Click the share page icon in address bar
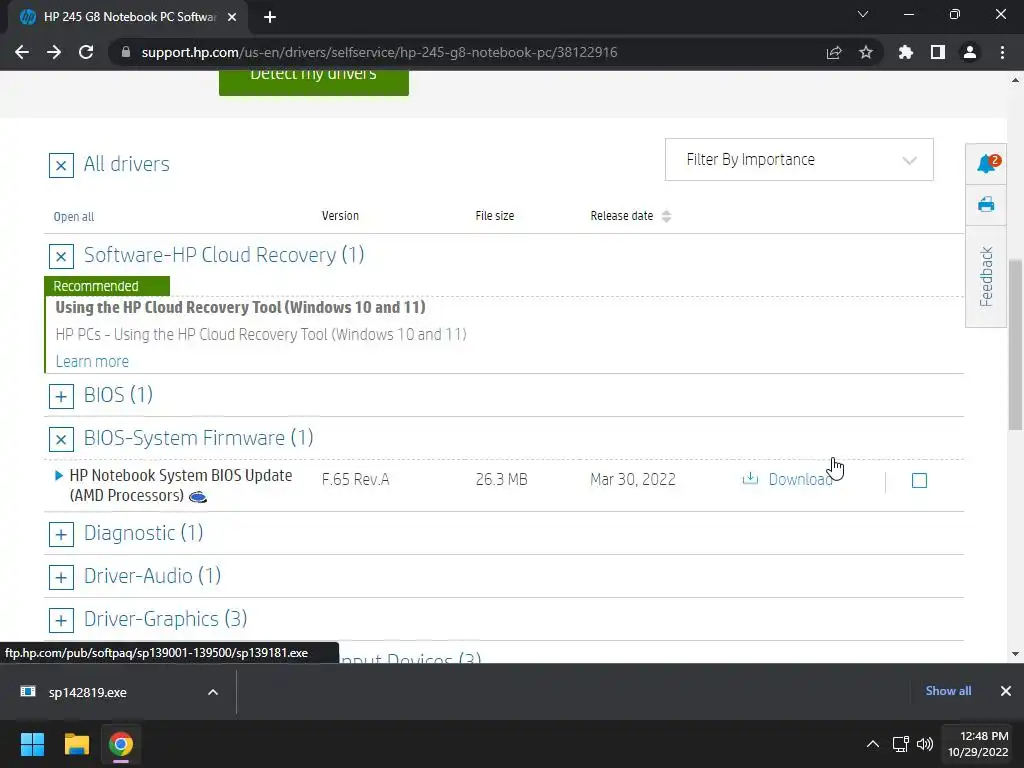Viewport: 1024px width, 768px height. coord(834,52)
